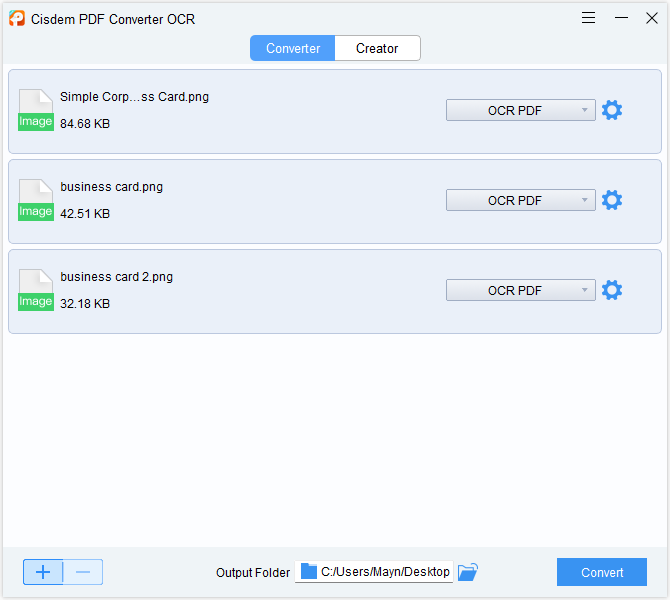Click the 84.68 KB file size
The image size is (670, 600).
85,124
